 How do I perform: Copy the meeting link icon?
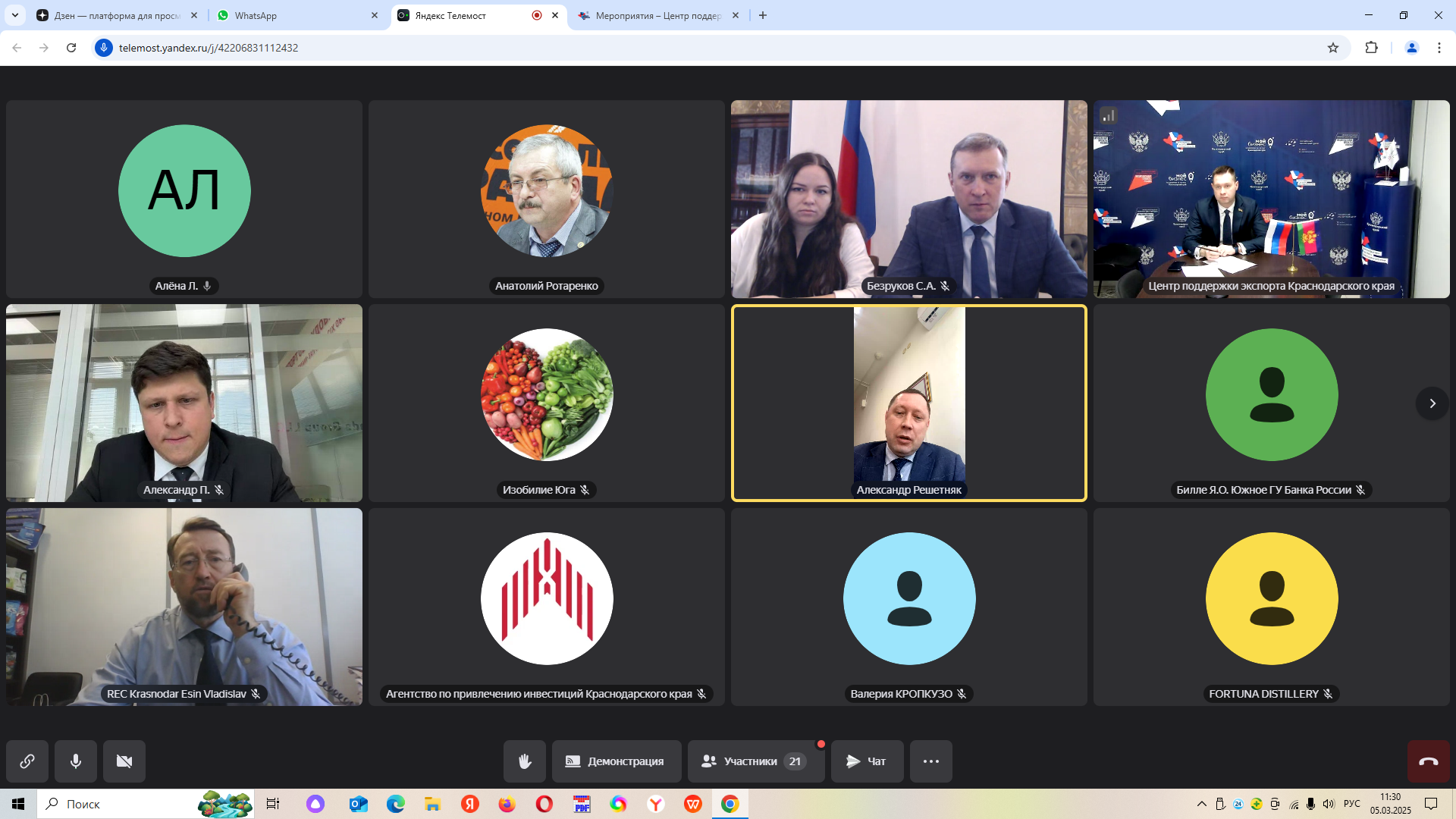click(27, 761)
